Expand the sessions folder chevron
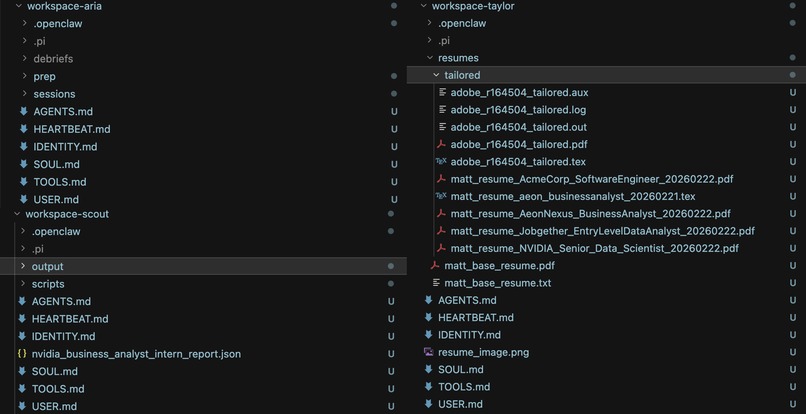 coord(25,94)
